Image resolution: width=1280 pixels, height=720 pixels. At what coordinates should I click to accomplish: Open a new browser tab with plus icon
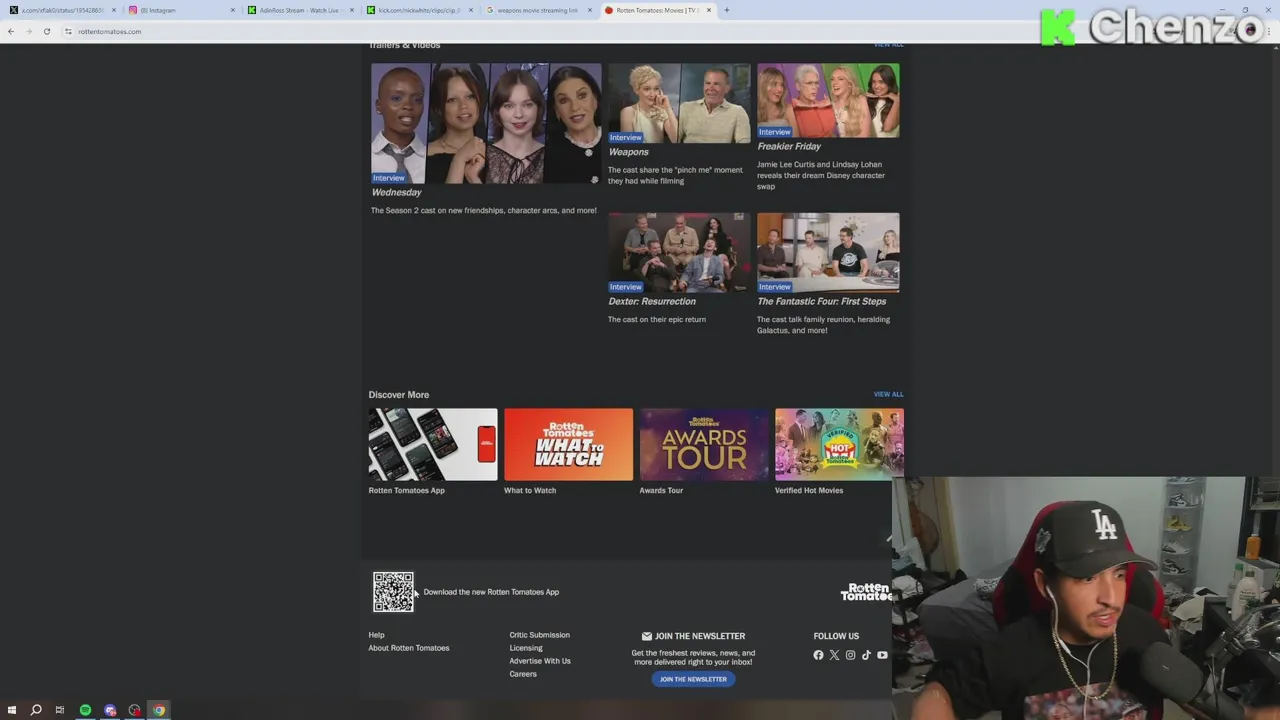(727, 10)
